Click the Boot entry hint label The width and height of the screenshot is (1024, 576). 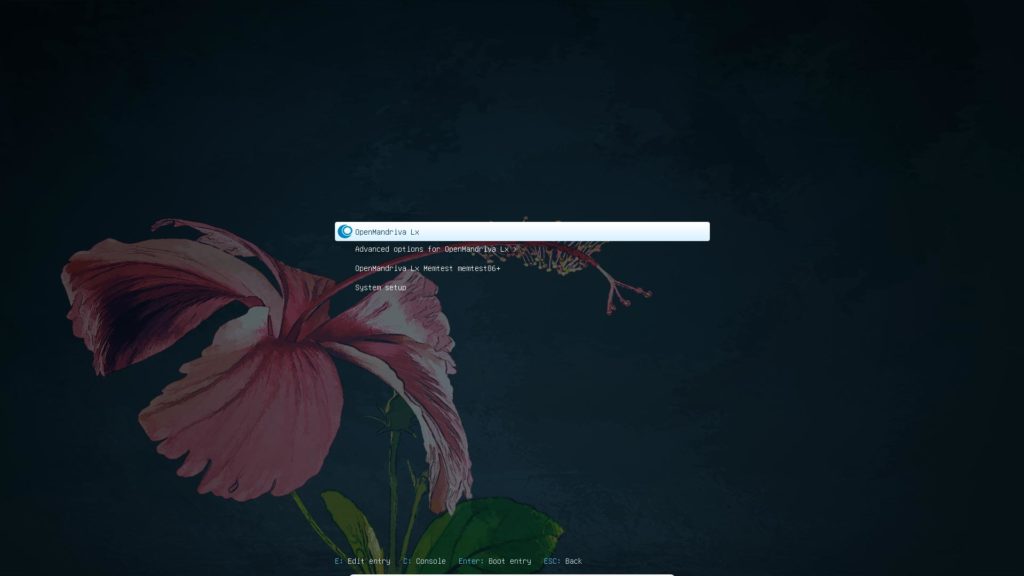[509, 561]
